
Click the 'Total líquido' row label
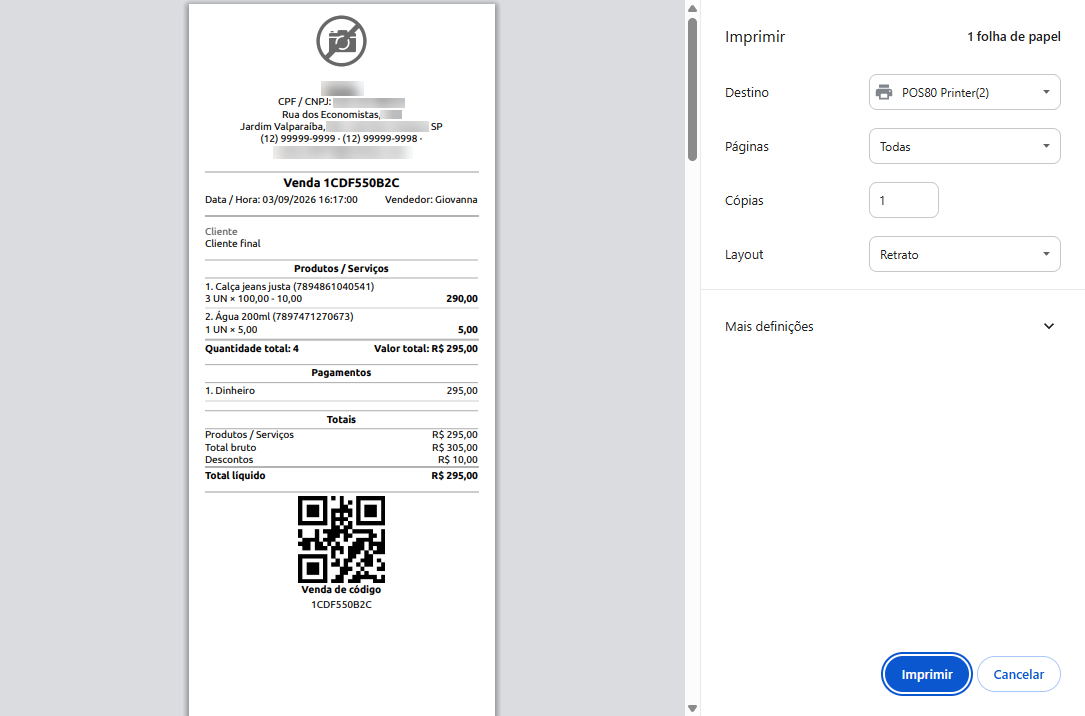[x=235, y=476]
